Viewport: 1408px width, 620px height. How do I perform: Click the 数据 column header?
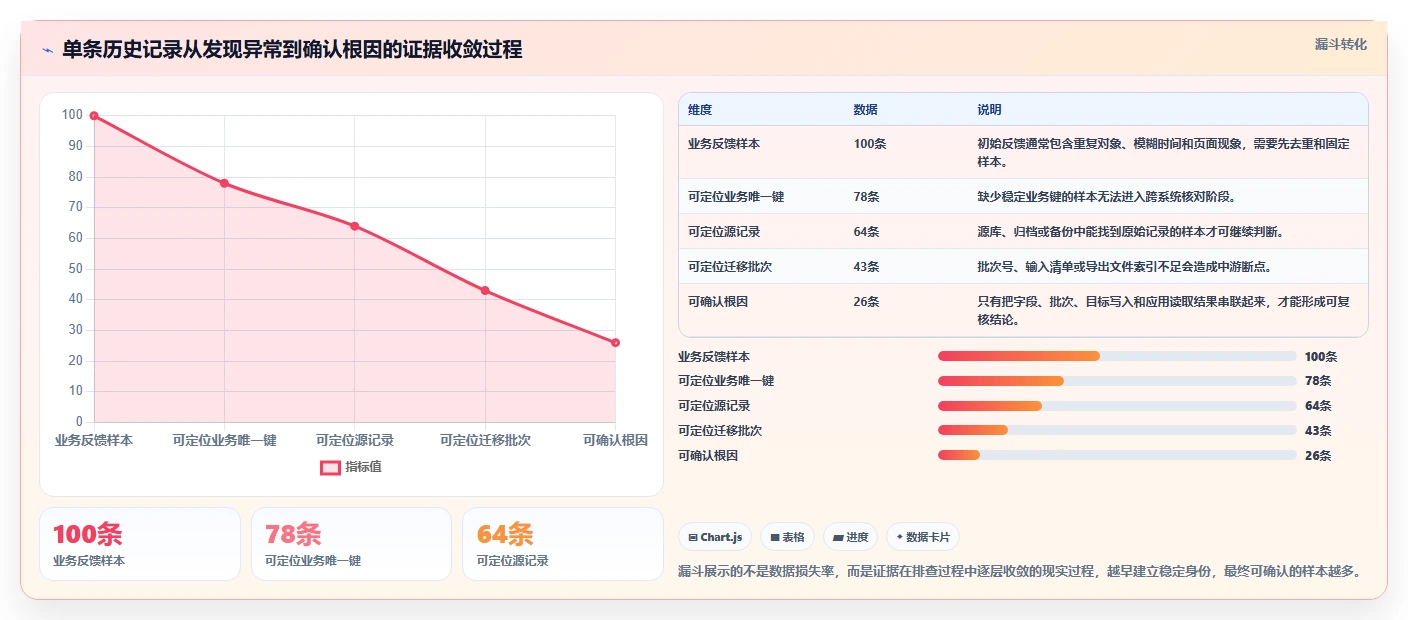[x=866, y=109]
